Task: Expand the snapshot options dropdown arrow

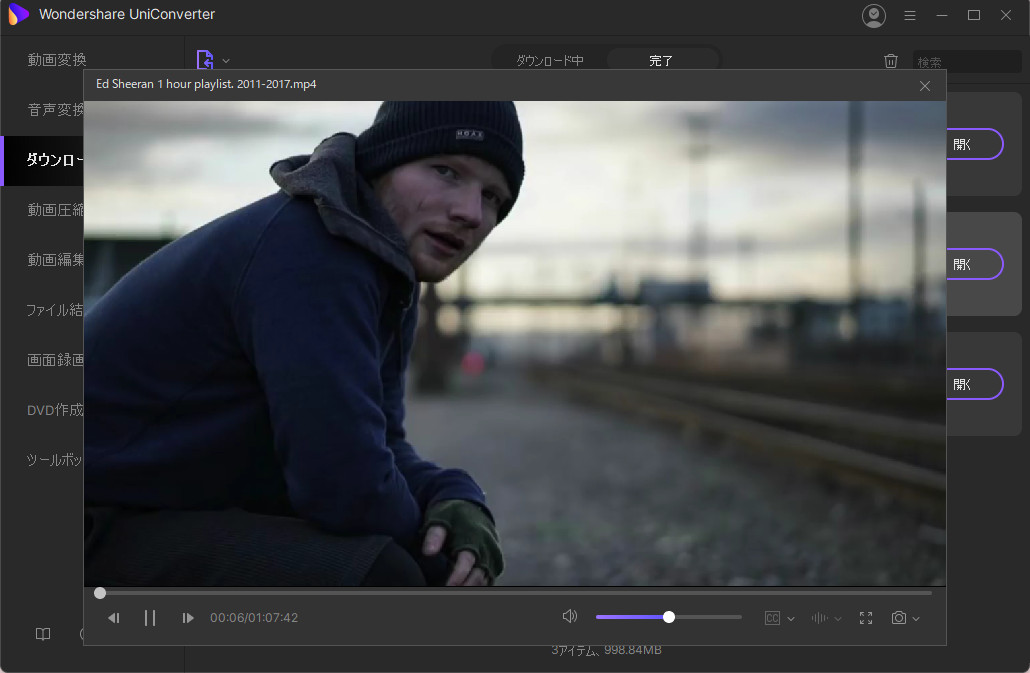Action: pos(916,619)
